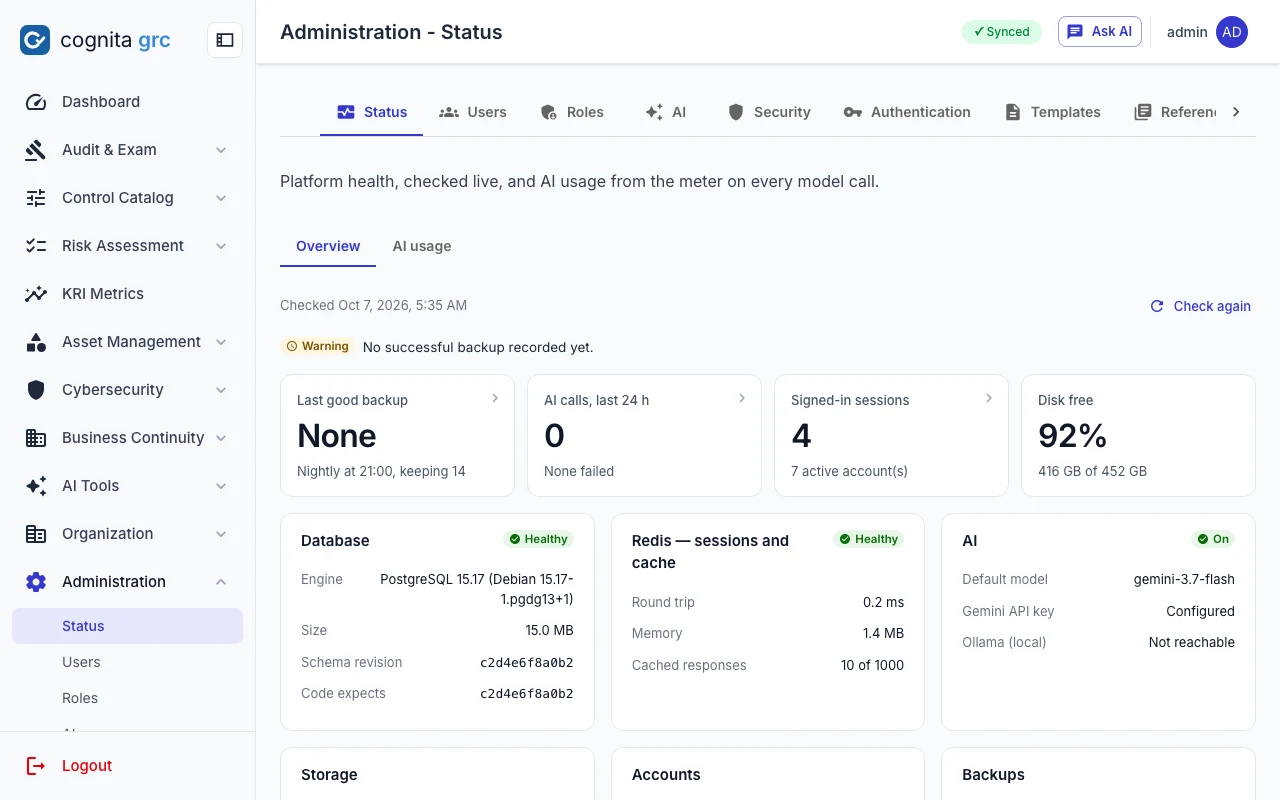Expand the AI Tools chevron

coord(221,486)
